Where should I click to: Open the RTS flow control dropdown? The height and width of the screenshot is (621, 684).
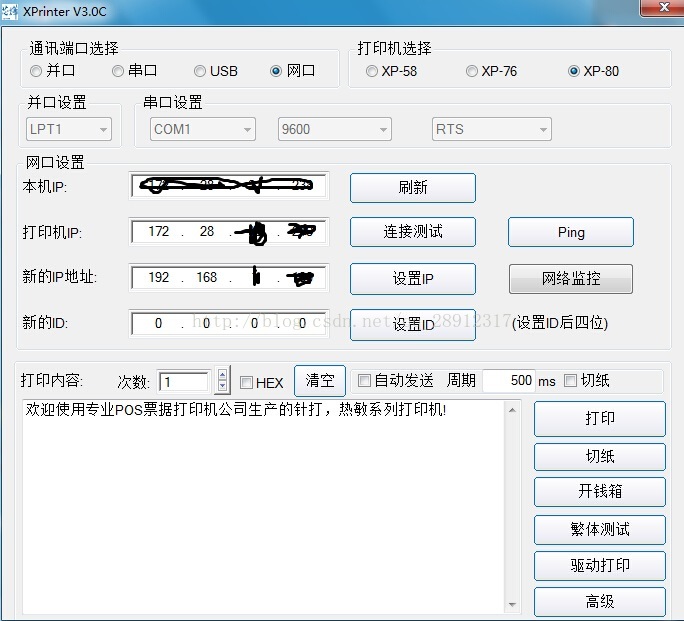[492, 129]
